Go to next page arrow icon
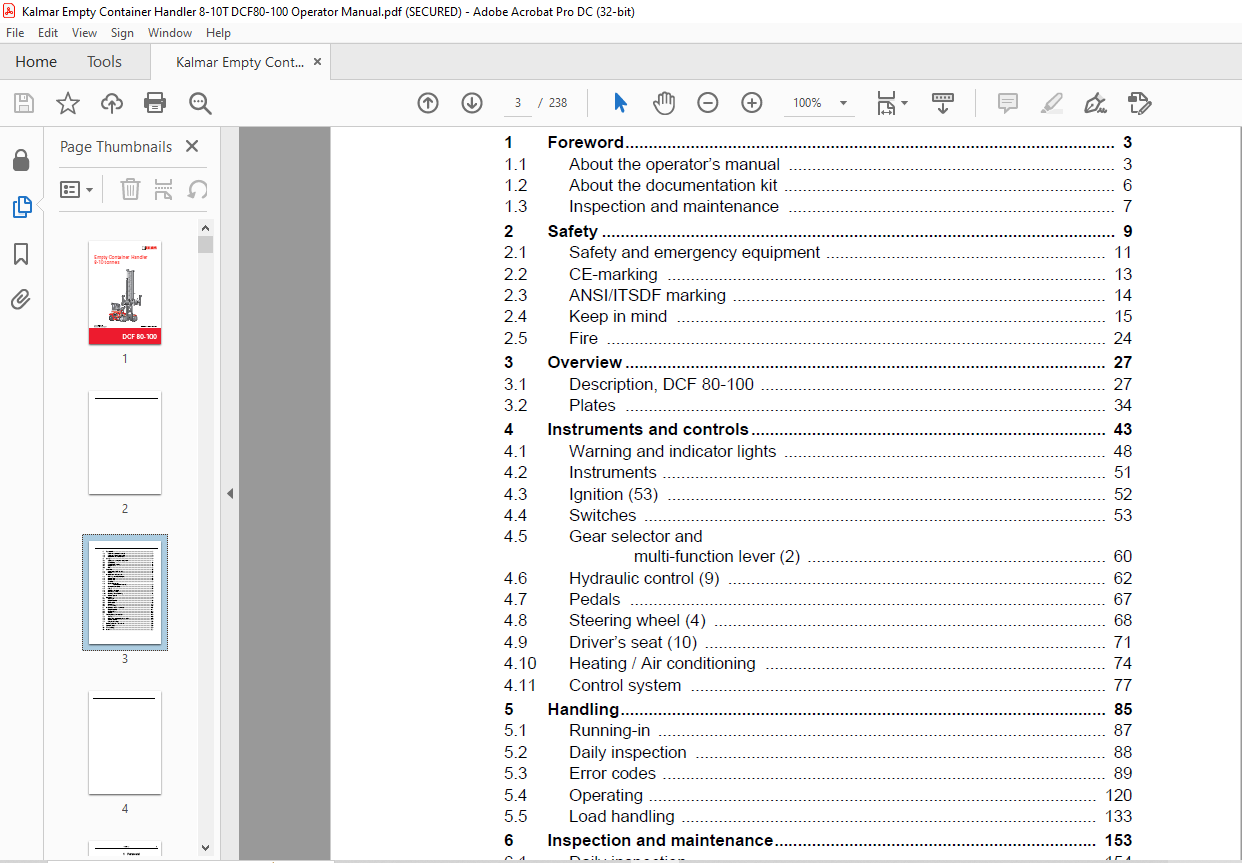This screenshot has height=863, width=1242. pos(472,103)
